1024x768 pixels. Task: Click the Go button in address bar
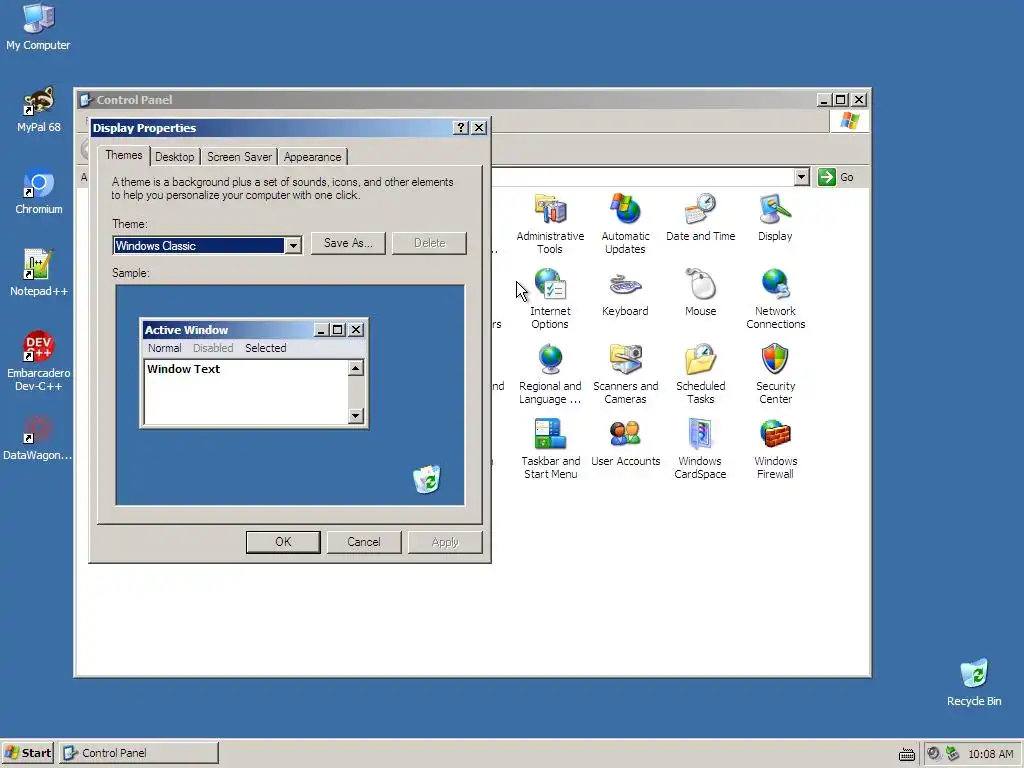coord(837,177)
